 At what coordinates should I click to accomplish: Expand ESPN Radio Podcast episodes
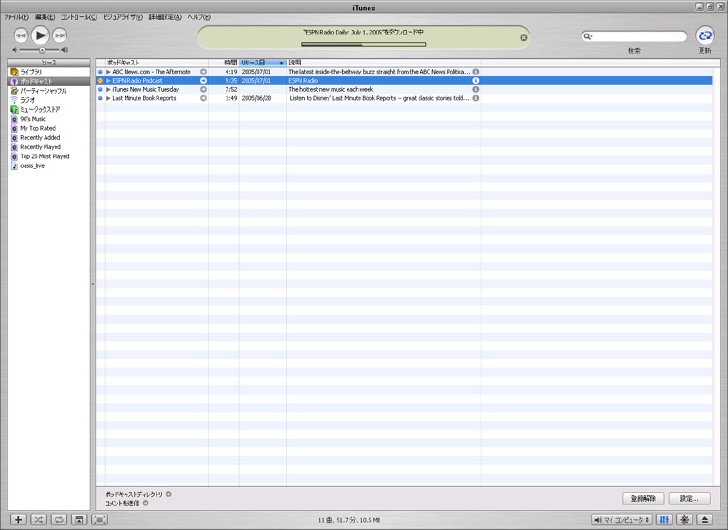point(108,81)
